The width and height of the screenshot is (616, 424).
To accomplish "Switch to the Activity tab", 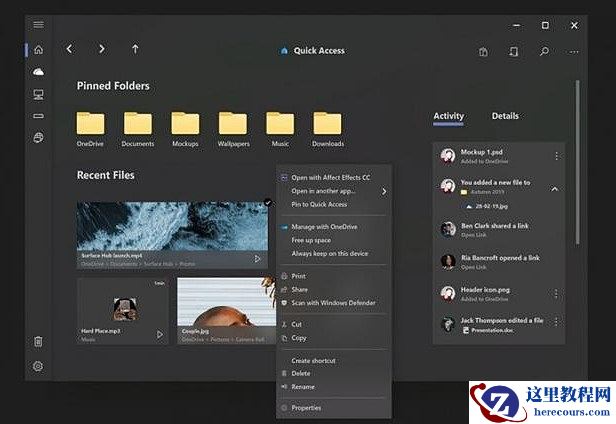I will point(448,116).
